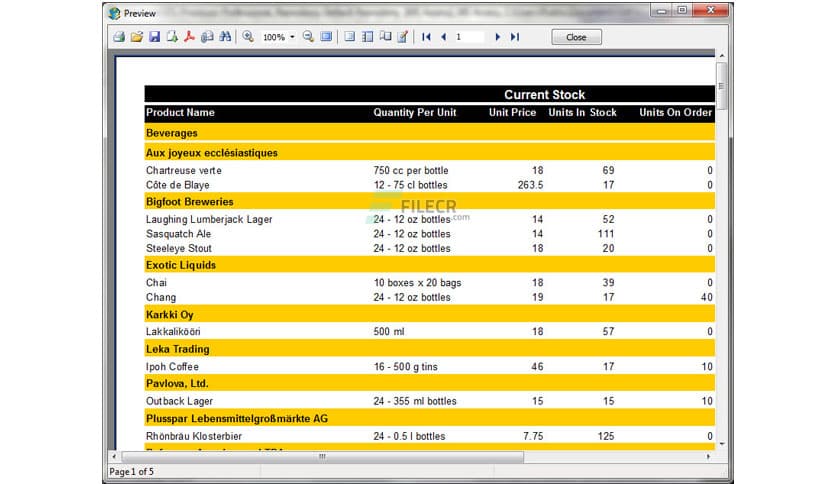Export to PDF using the red Acrobat icon
Screen dimensions: 836x484
tap(189, 37)
